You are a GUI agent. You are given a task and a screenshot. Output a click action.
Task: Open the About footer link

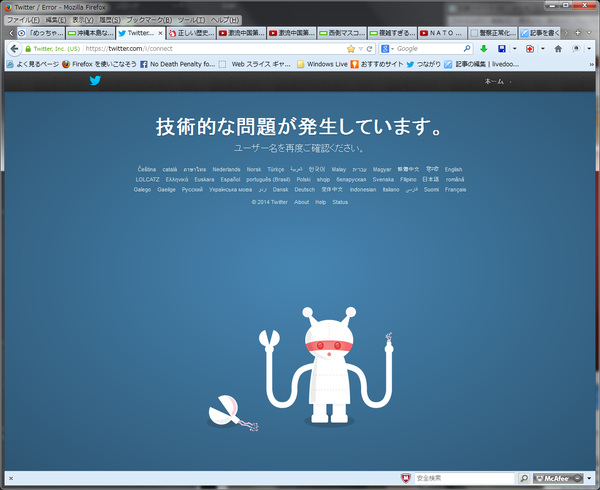point(302,202)
